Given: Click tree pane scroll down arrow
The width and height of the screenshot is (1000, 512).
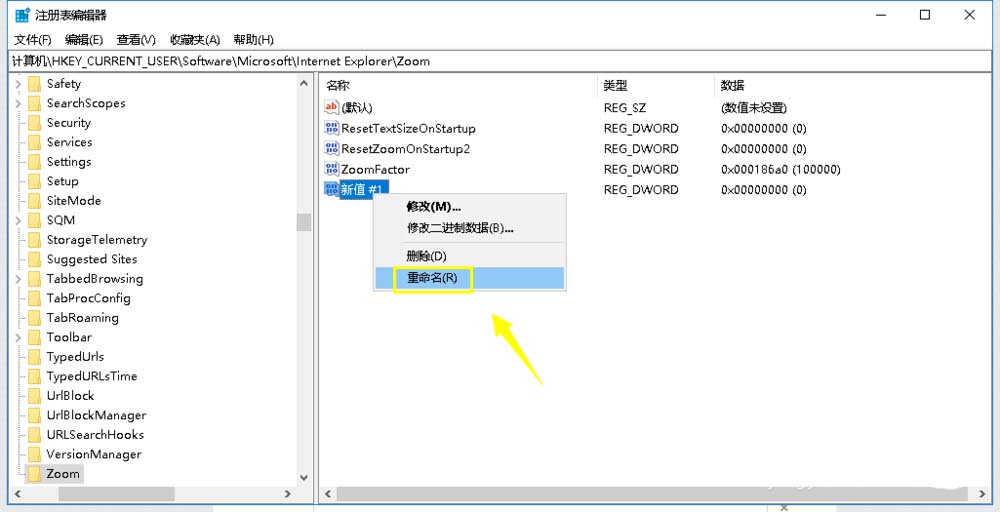Looking at the screenshot, I should pyautogui.click(x=304, y=478).
